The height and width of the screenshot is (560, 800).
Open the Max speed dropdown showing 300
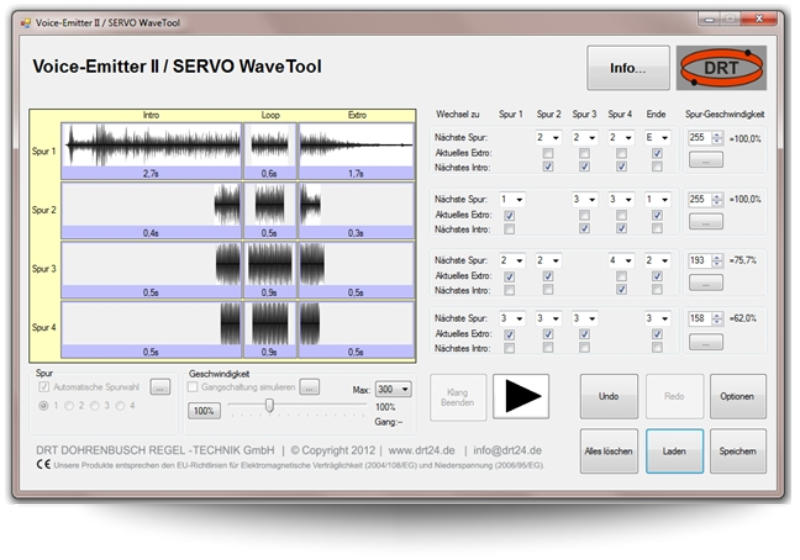[x=393, y=389]
